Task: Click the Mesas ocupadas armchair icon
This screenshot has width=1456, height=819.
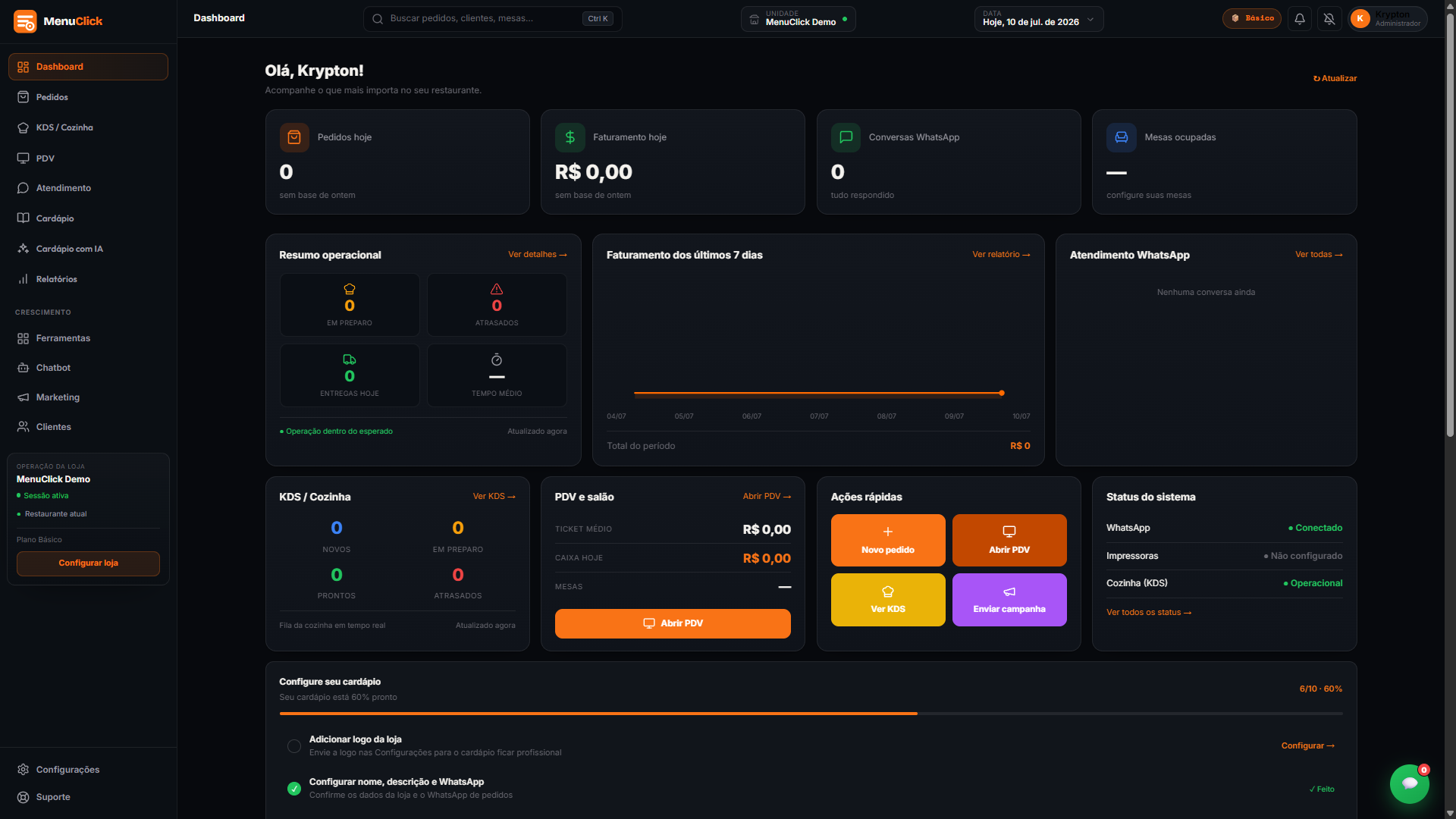Action: (1122, 137)
